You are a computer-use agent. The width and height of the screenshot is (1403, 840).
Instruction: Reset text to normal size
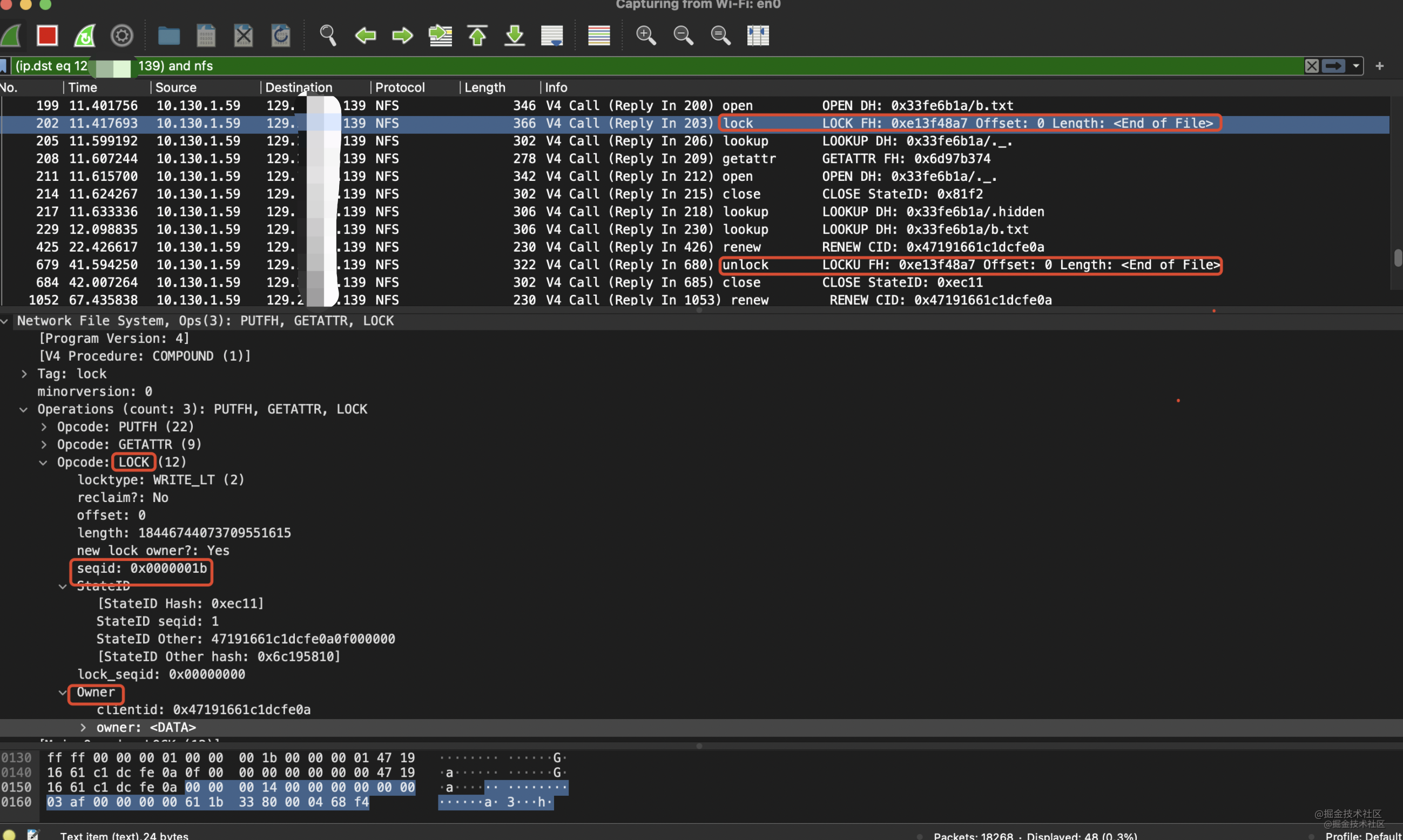[x=721, y=36]
